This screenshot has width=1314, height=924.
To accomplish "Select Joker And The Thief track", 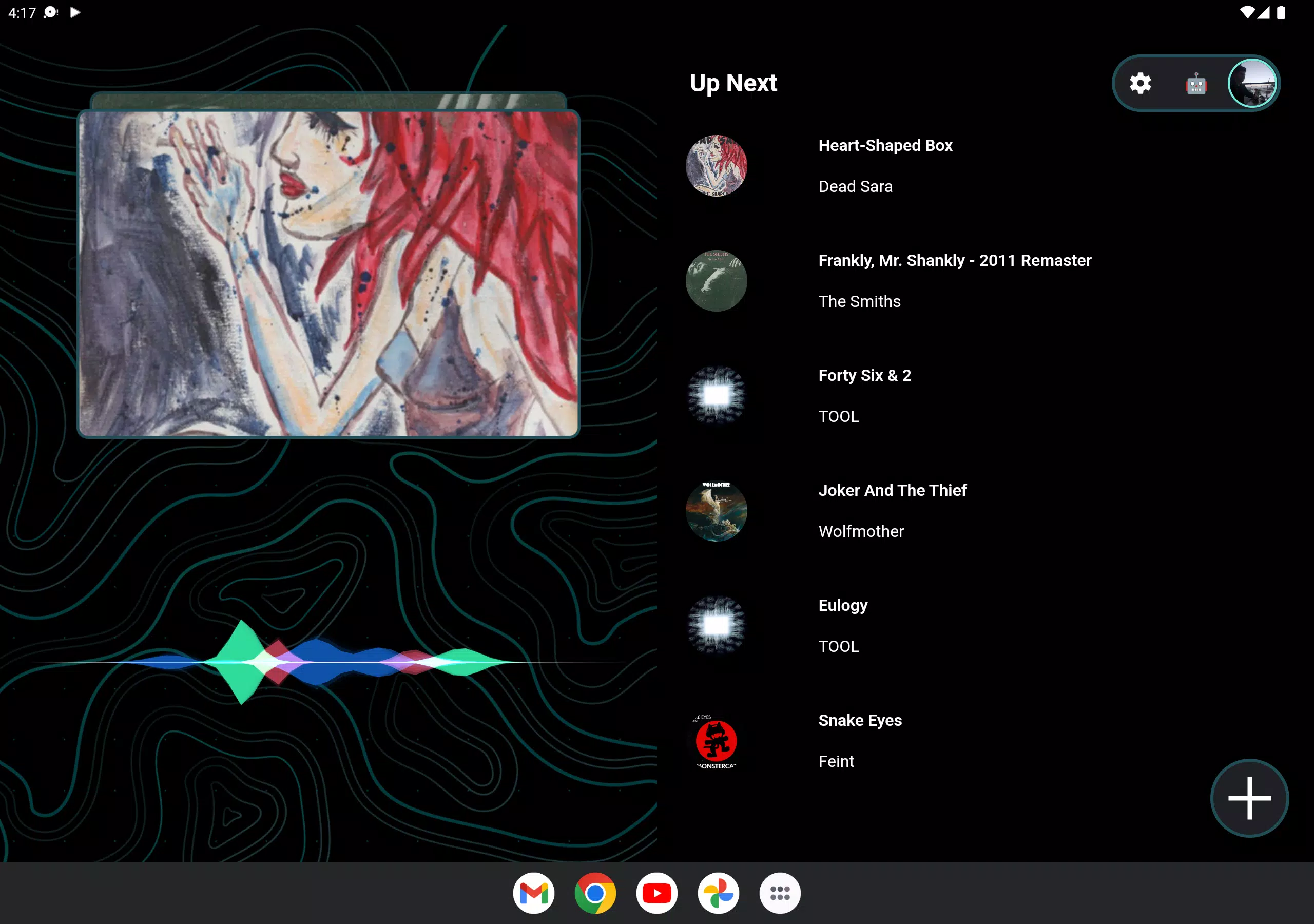I will [x=984, y=511].
